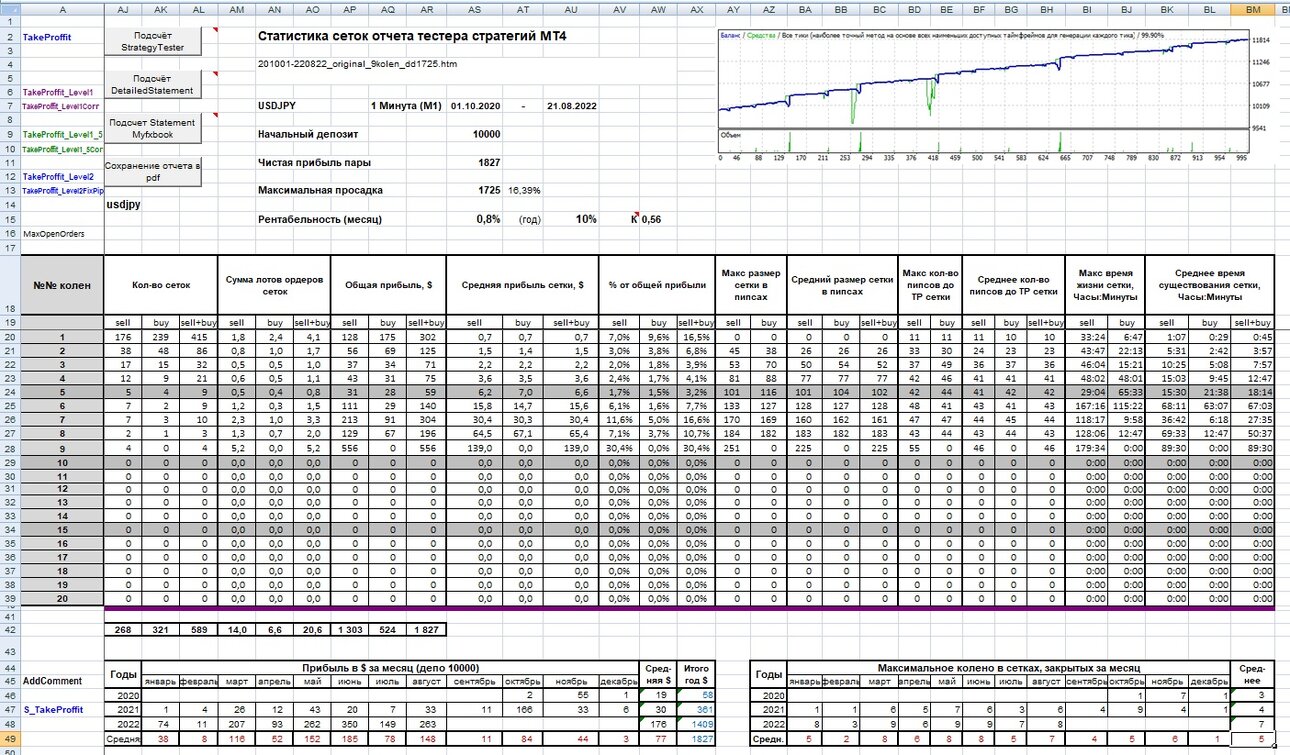The width and height of the screenshot is (1290, 755).
Task: Select the K value 0,56
Action: point(649,219)
